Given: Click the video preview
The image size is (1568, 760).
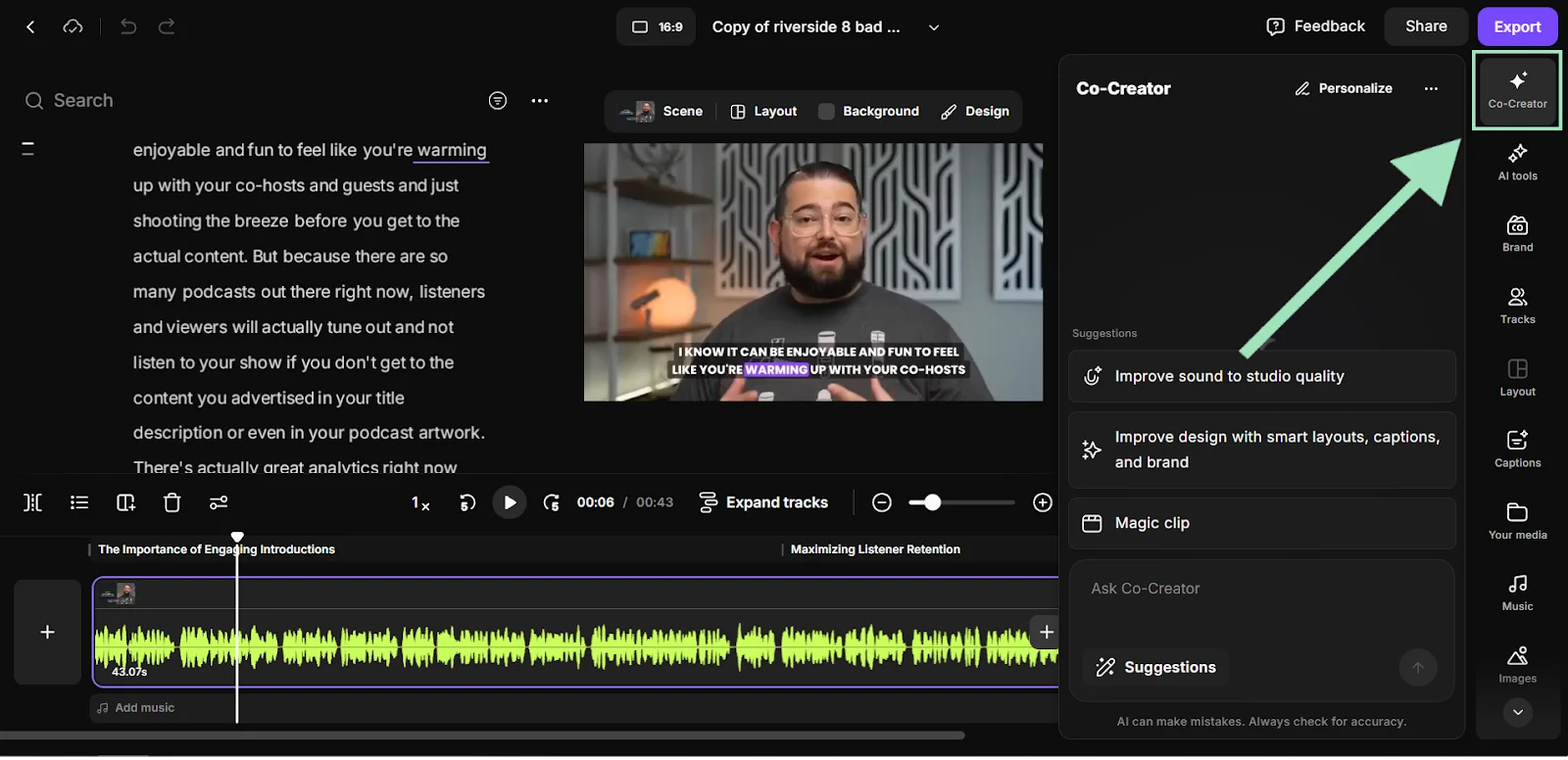Looking at the screenshot, I should point(813,272).
